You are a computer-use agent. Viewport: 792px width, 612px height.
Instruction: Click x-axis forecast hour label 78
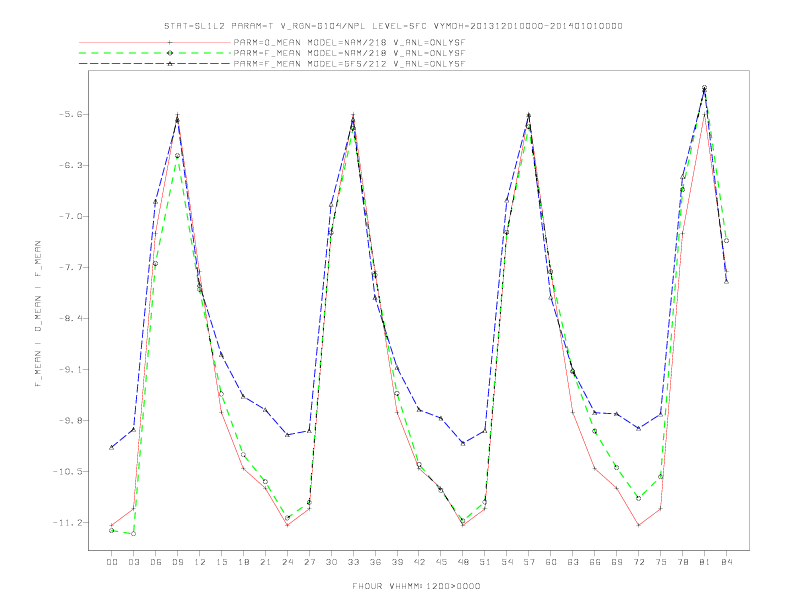[683, 562]
